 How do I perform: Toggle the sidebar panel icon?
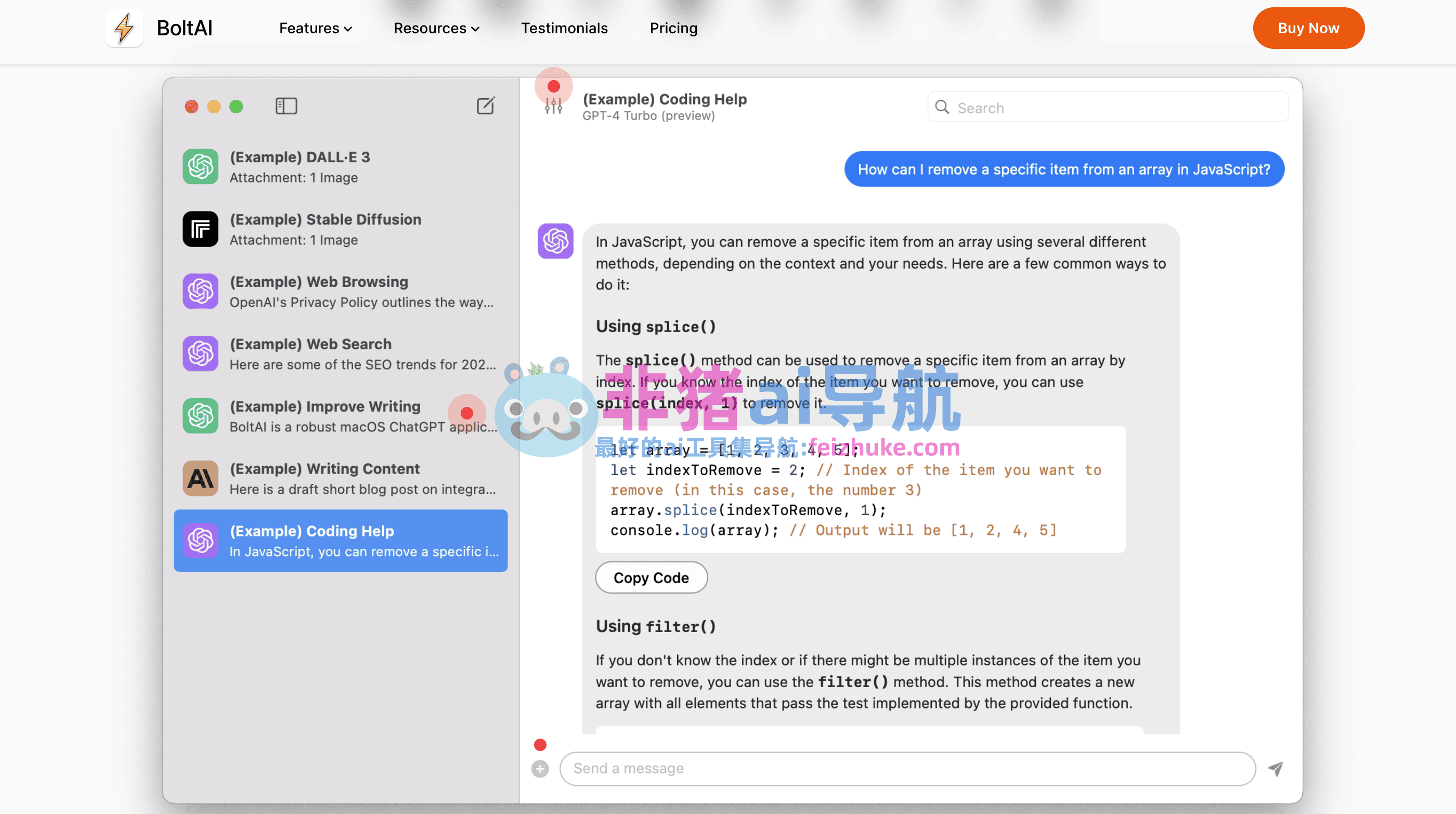tap(286, 106)
